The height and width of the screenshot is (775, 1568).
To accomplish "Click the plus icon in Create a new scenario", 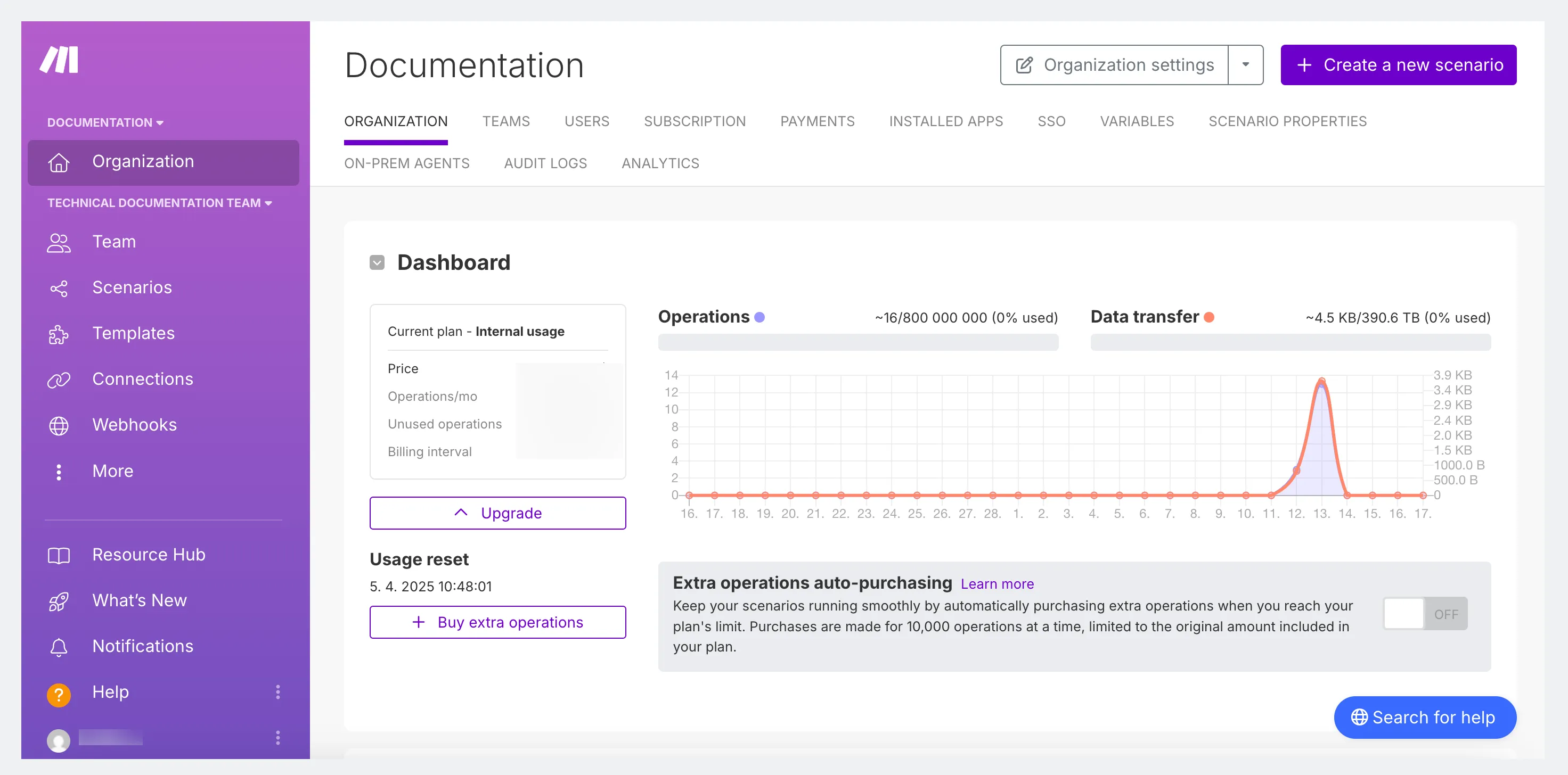I will pyautogui.click(x=1304, y=64).
